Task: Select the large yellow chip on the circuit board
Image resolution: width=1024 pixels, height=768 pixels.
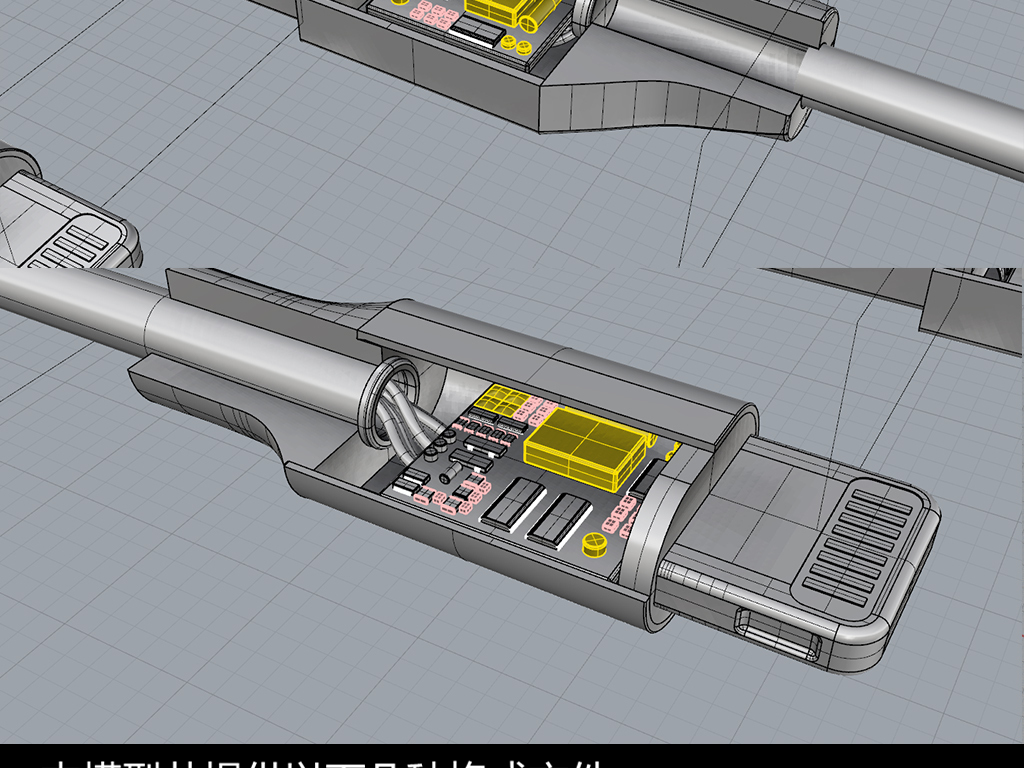Action: pos(583,448)
